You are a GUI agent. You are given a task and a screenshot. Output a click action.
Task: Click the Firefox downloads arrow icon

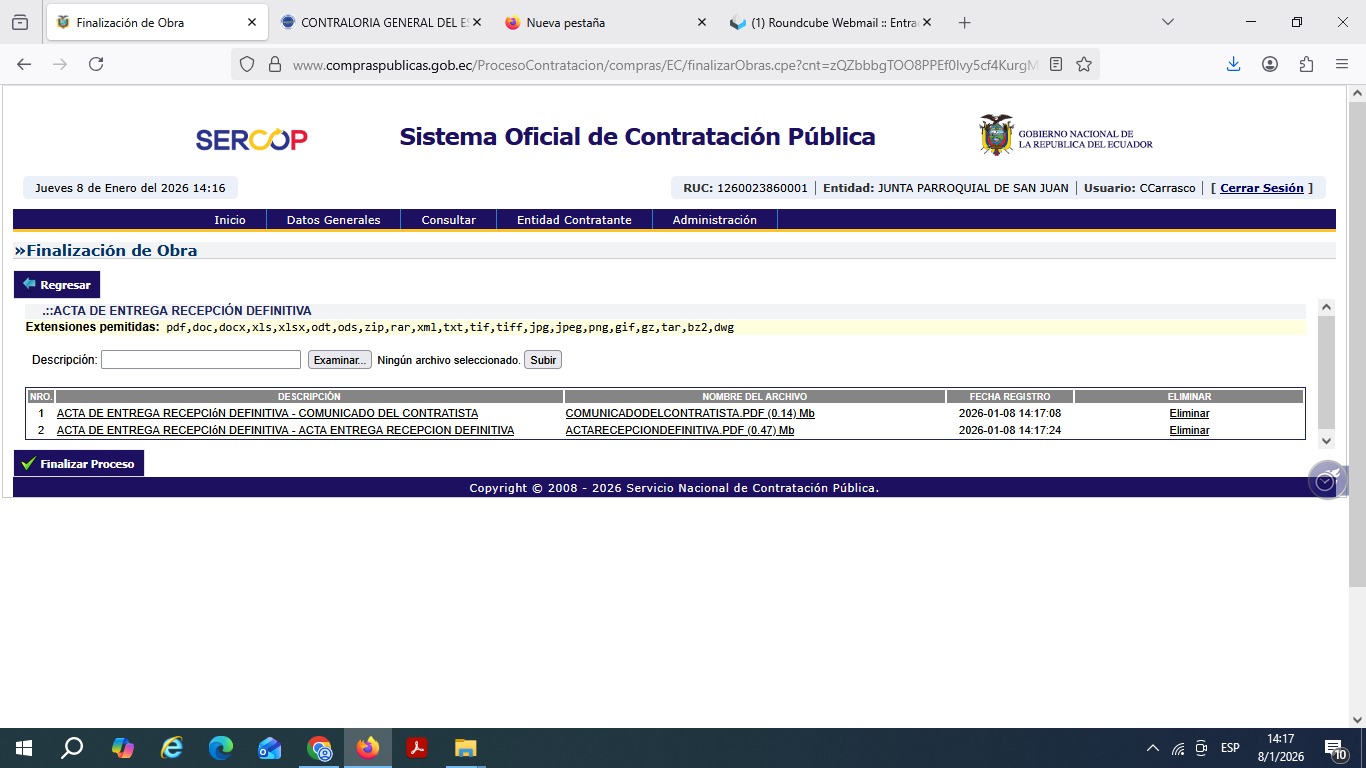(x=1233, y=64)
